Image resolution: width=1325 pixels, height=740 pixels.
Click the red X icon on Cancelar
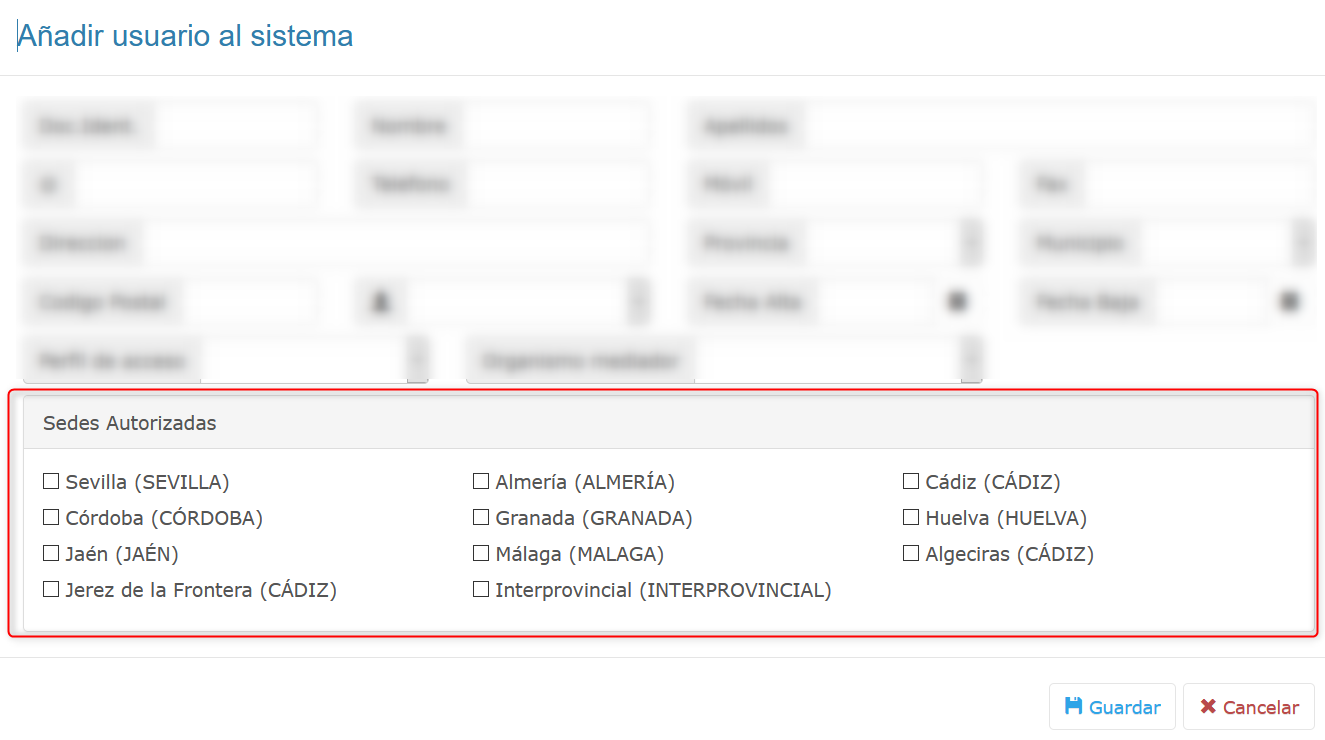[x=1208, y=706]
